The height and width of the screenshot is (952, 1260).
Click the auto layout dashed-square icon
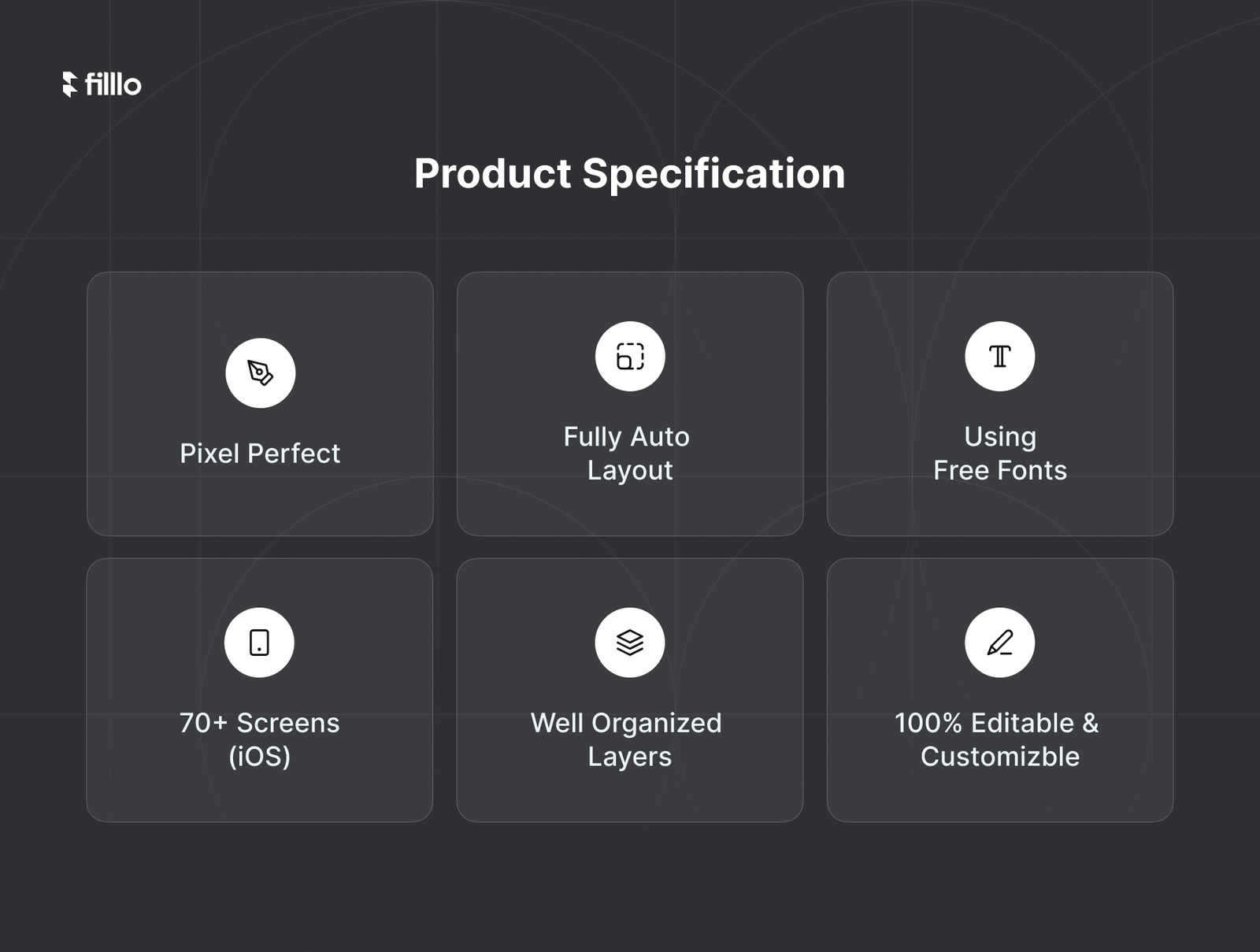[630, 356]
